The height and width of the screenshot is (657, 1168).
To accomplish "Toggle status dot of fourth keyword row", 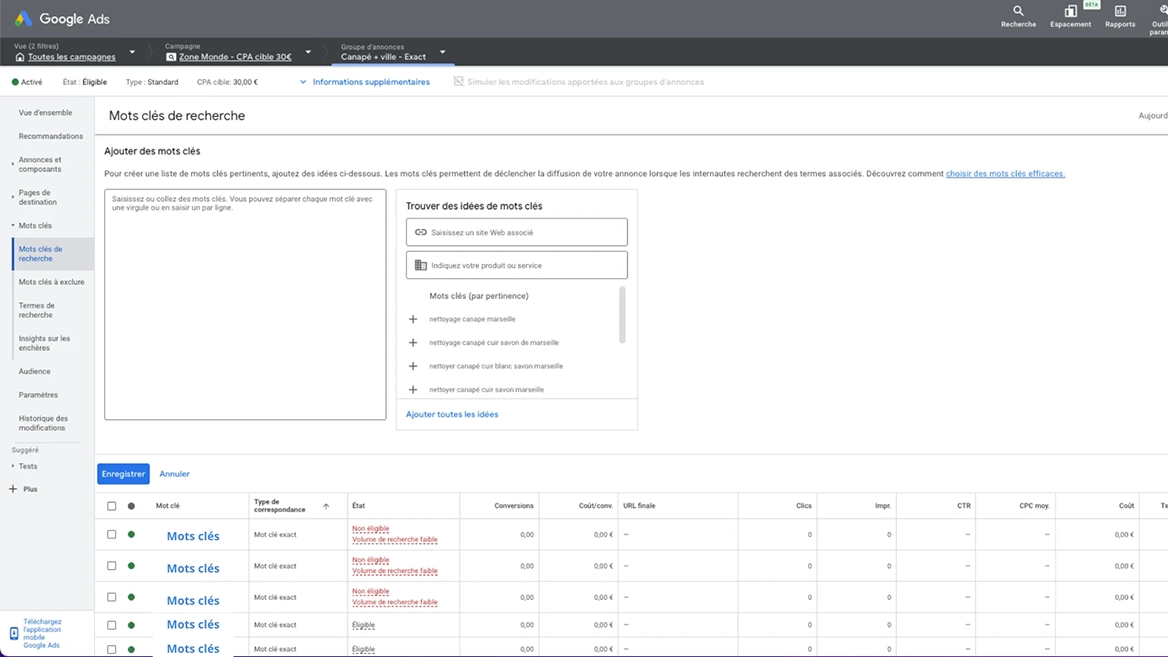I will coord(131,625).
